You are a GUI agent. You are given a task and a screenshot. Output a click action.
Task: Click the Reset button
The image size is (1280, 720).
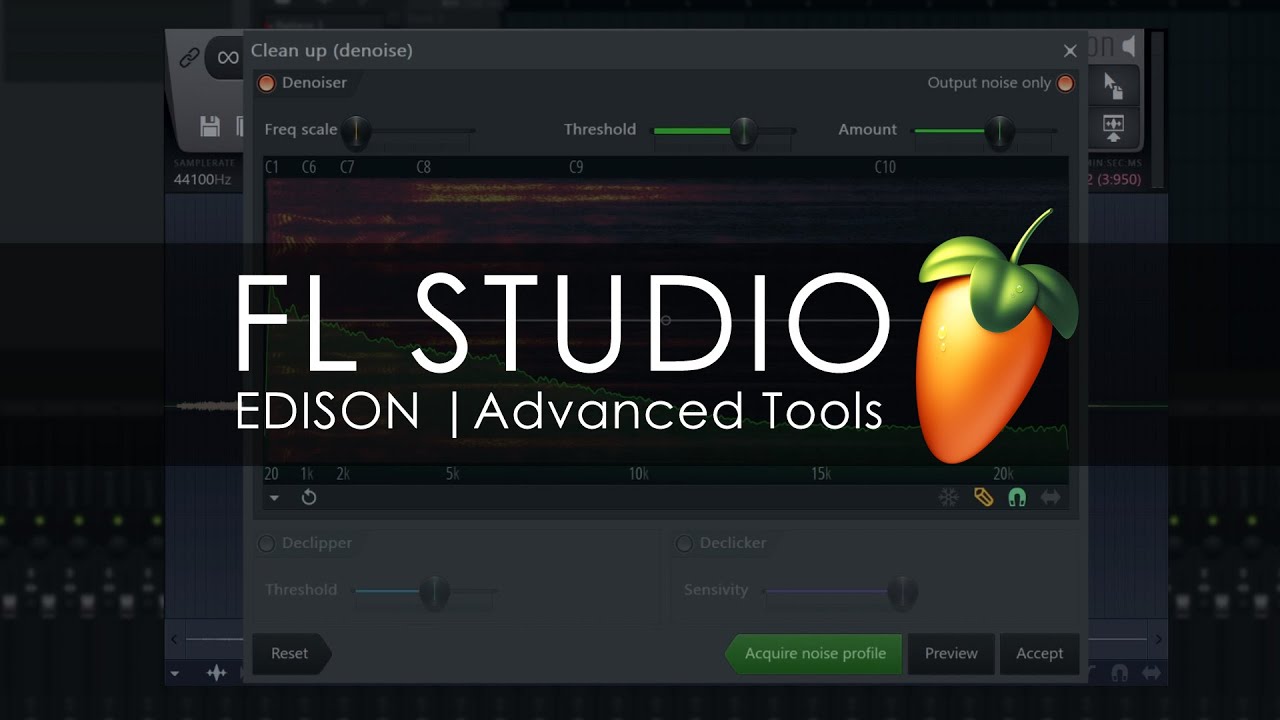pyautogui.click(x=290, y=653)
